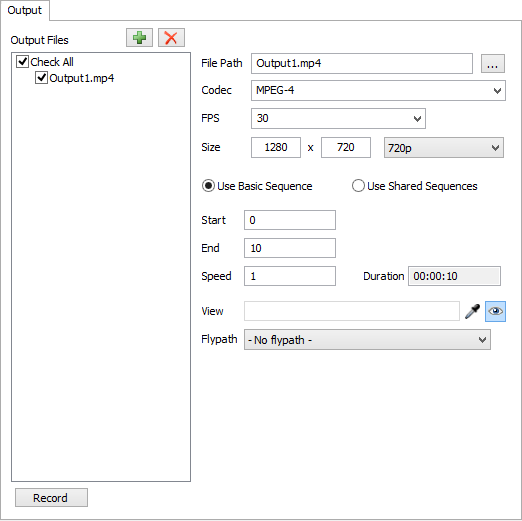Click the File Path text field
Viewport: 522px width, 521px height.
362,63
